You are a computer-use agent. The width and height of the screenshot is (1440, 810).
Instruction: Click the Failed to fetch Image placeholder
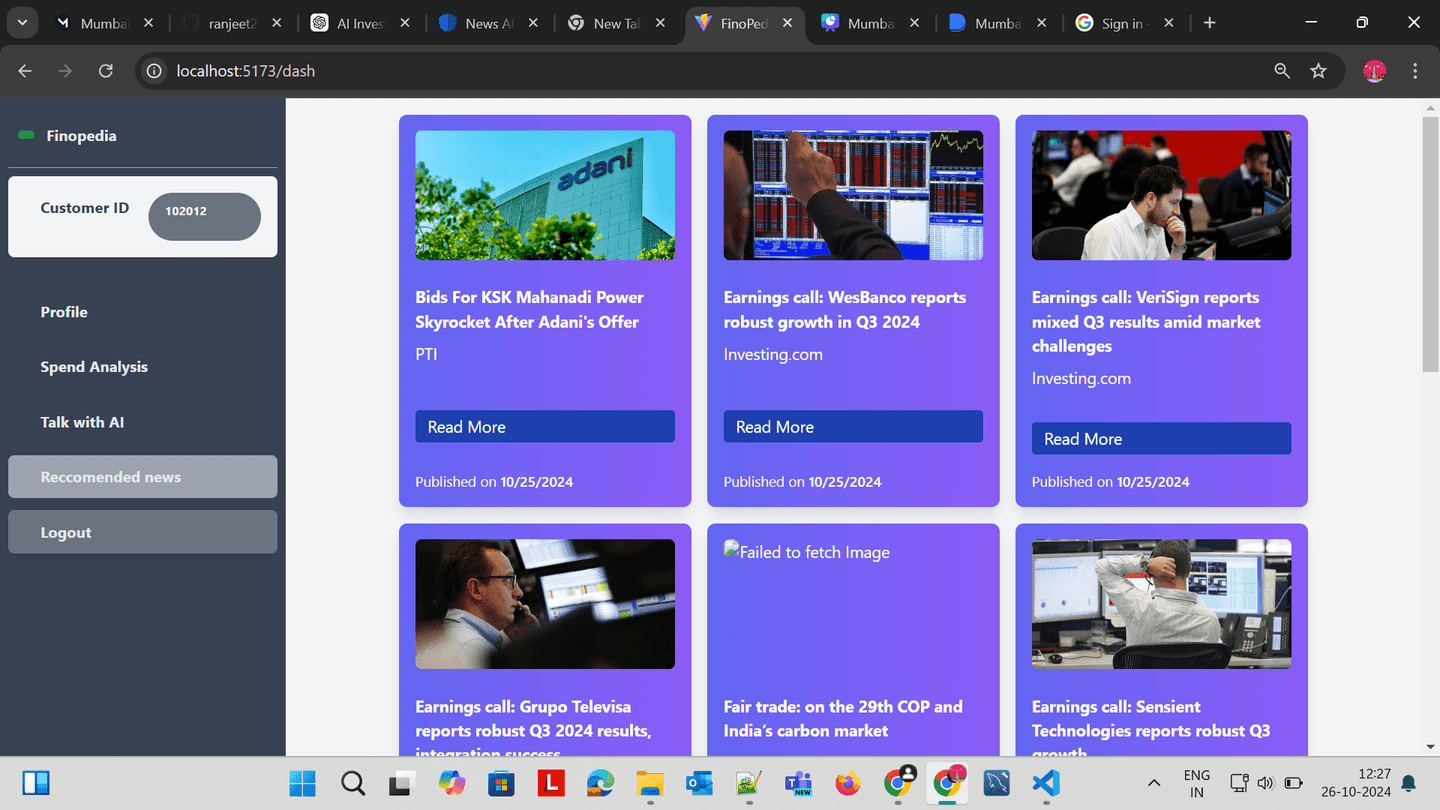807,552
